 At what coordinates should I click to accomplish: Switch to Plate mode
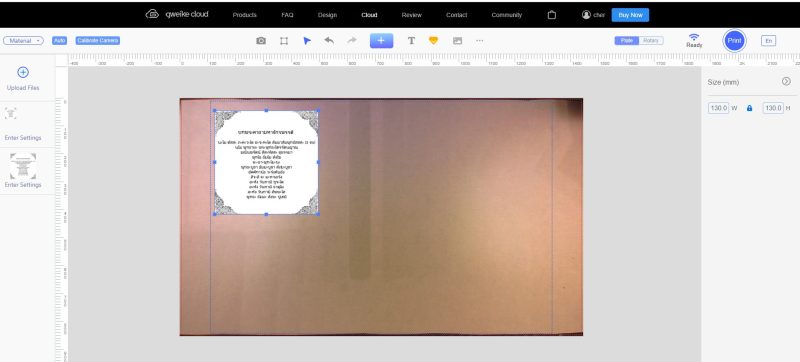[627, 40]
